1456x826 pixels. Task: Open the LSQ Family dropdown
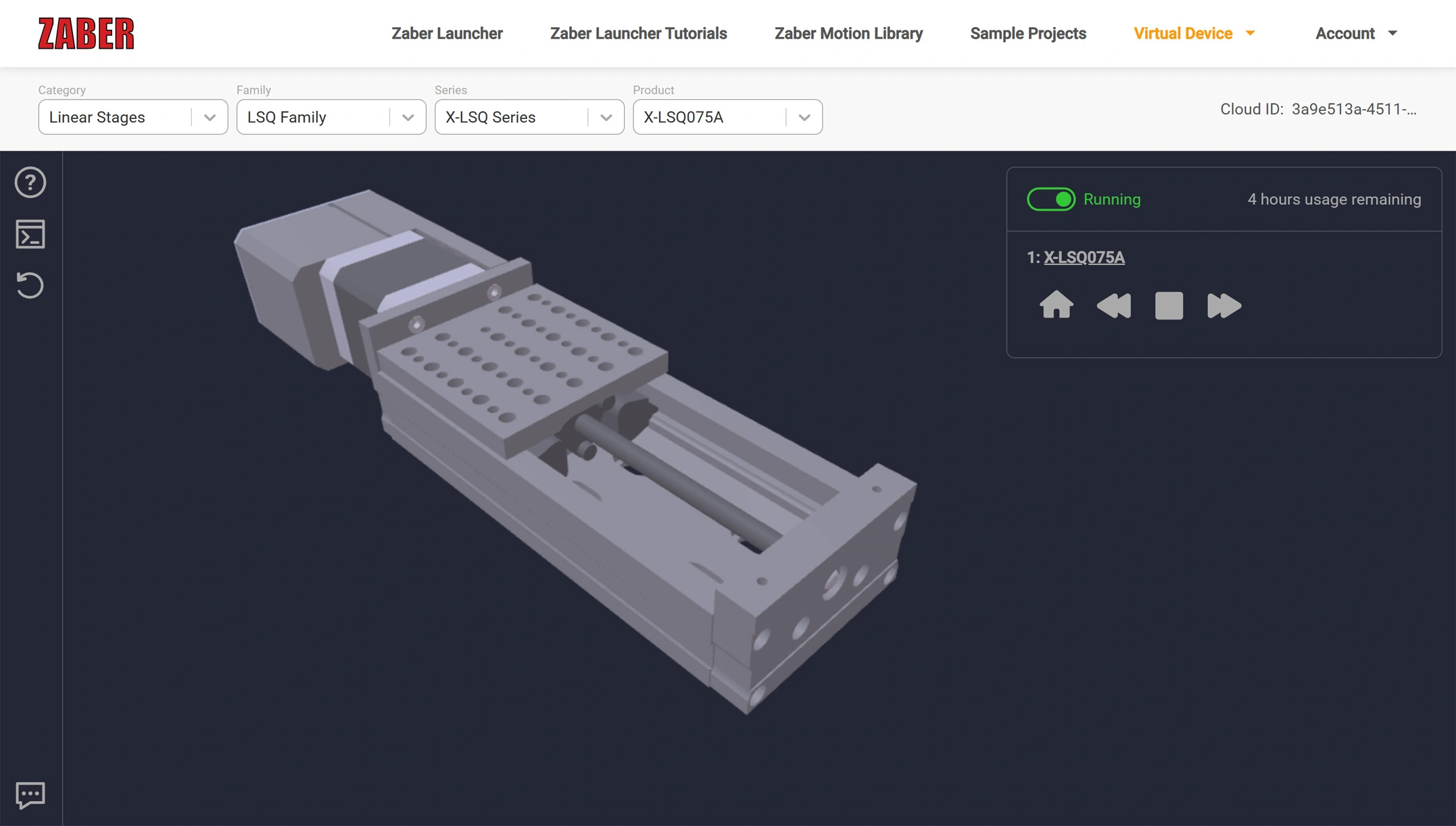pyautogui.click(x=331, y=117)
